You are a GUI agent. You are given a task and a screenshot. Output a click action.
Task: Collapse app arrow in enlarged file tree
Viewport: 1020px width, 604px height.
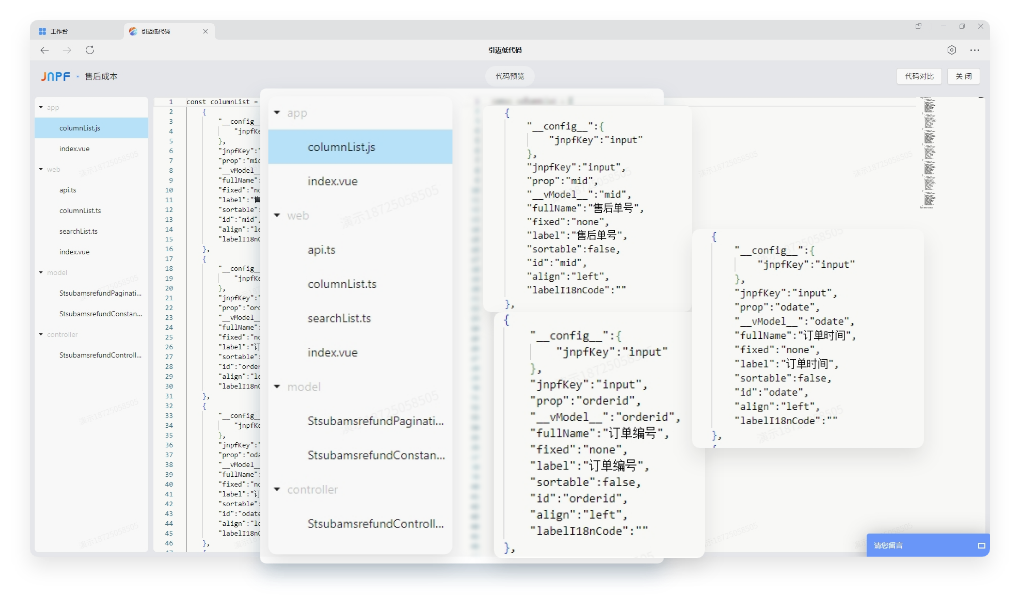tap(277, 112)
